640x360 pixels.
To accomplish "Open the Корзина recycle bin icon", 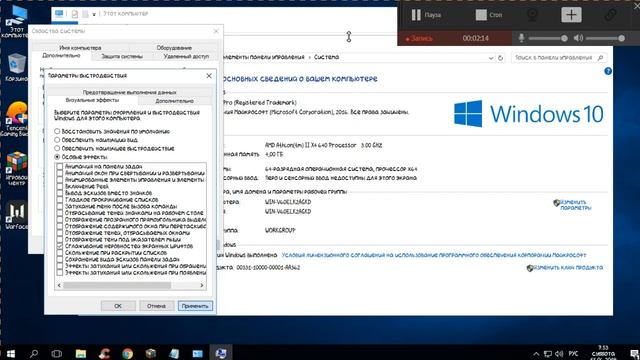I will pos(16,67).
